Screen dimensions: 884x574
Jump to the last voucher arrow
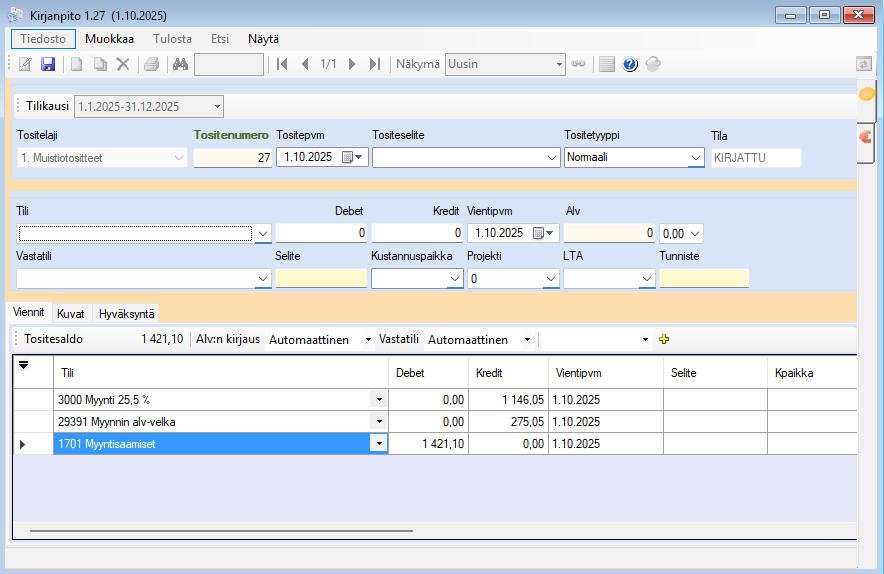[375, 64]
